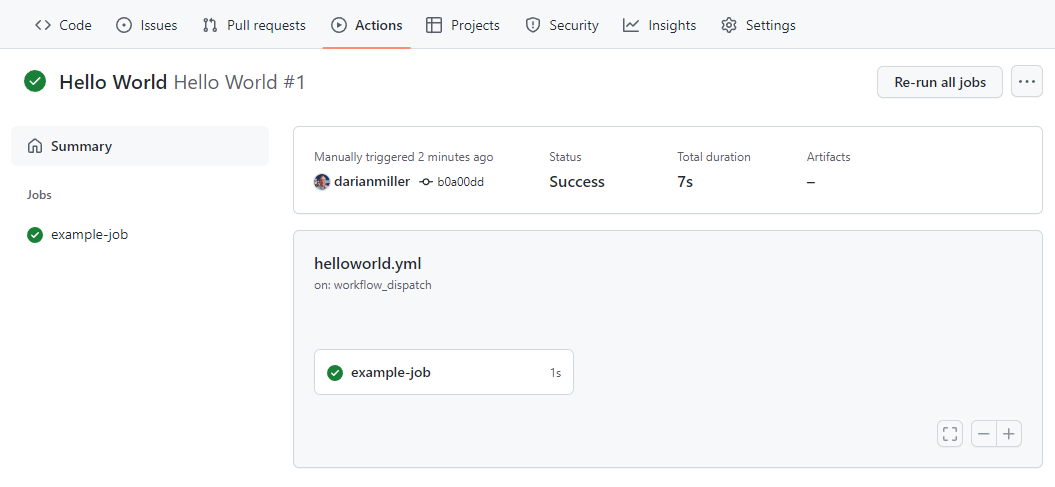Click the Success status text
The width and height of the screenshot is (1055, 487).
pyautogui.click(x=577, y=182)
